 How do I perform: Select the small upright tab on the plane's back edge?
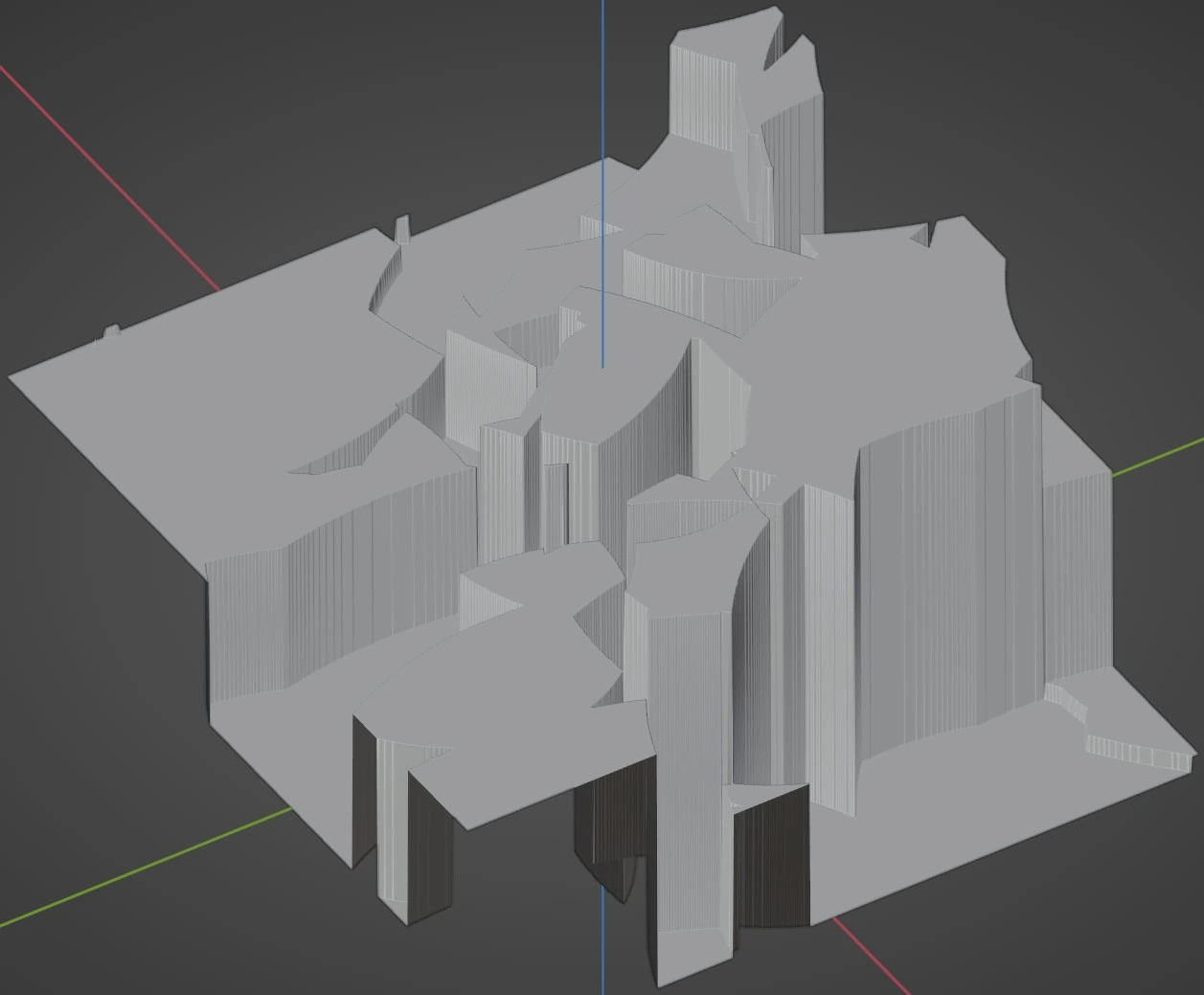coord(402,228)
